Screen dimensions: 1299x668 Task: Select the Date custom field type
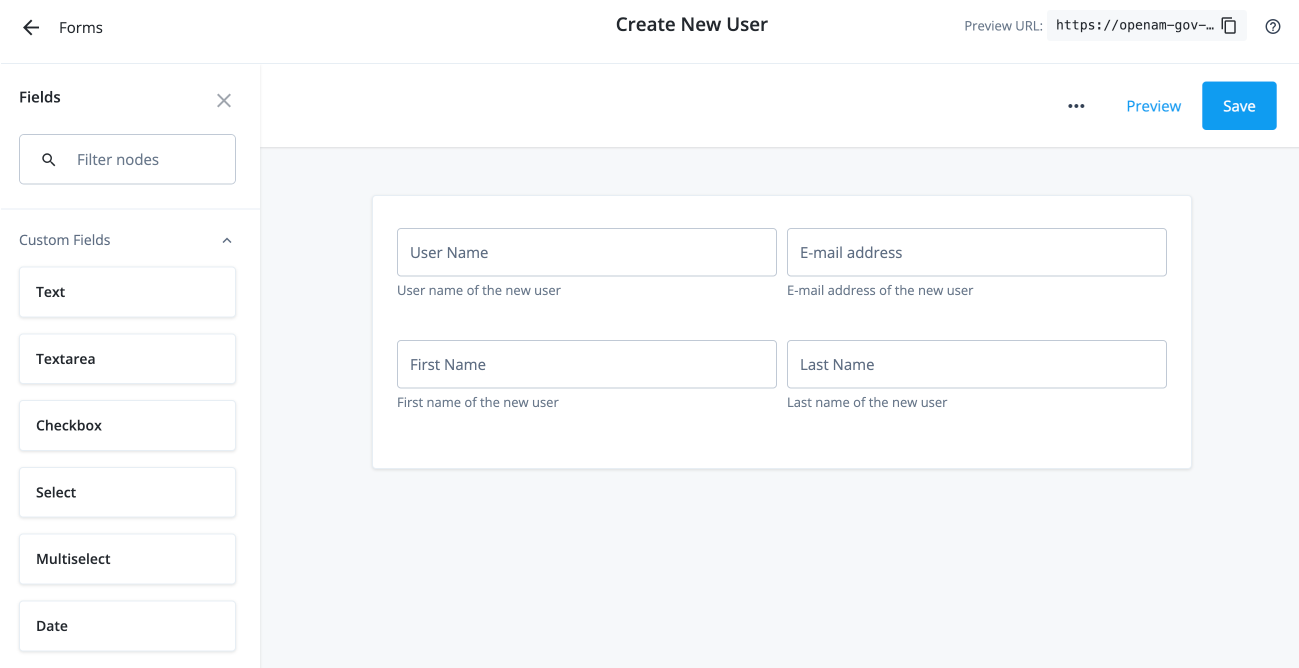[x=127, y=625]
